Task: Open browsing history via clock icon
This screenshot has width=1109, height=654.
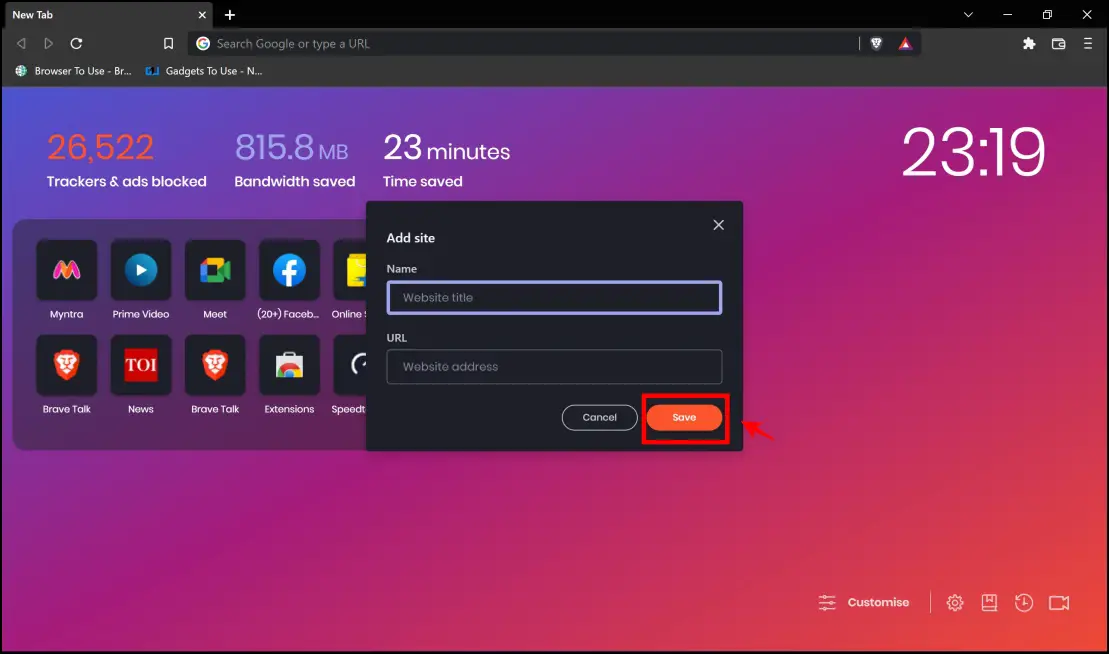Action: pos(1024,602)
